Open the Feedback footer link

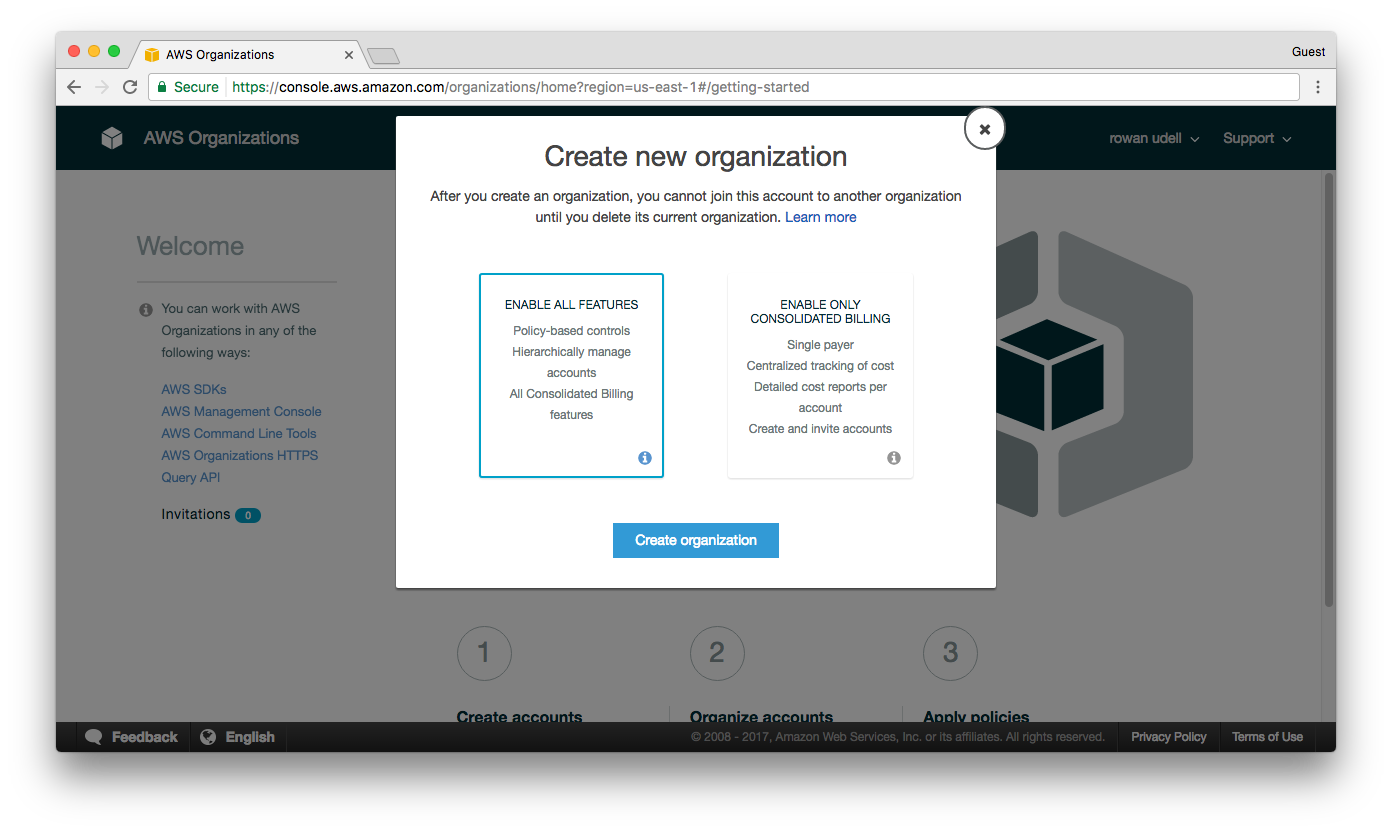click(x=144, y=737)
